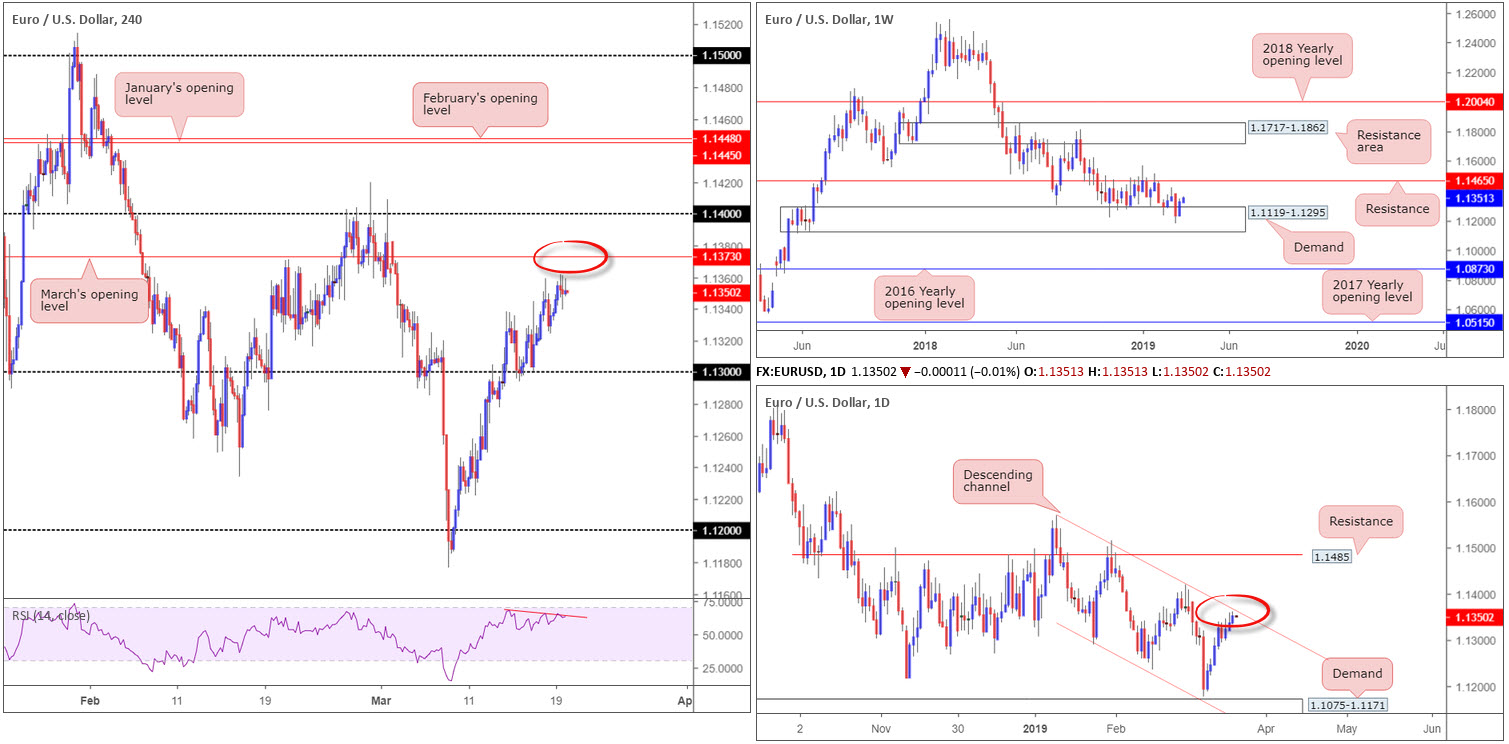This screenshot has height=744, width=1509.
Task: Click the 1.1119-1.1295 zone label
Action: pyautogui.click(x=1287, y=212)
